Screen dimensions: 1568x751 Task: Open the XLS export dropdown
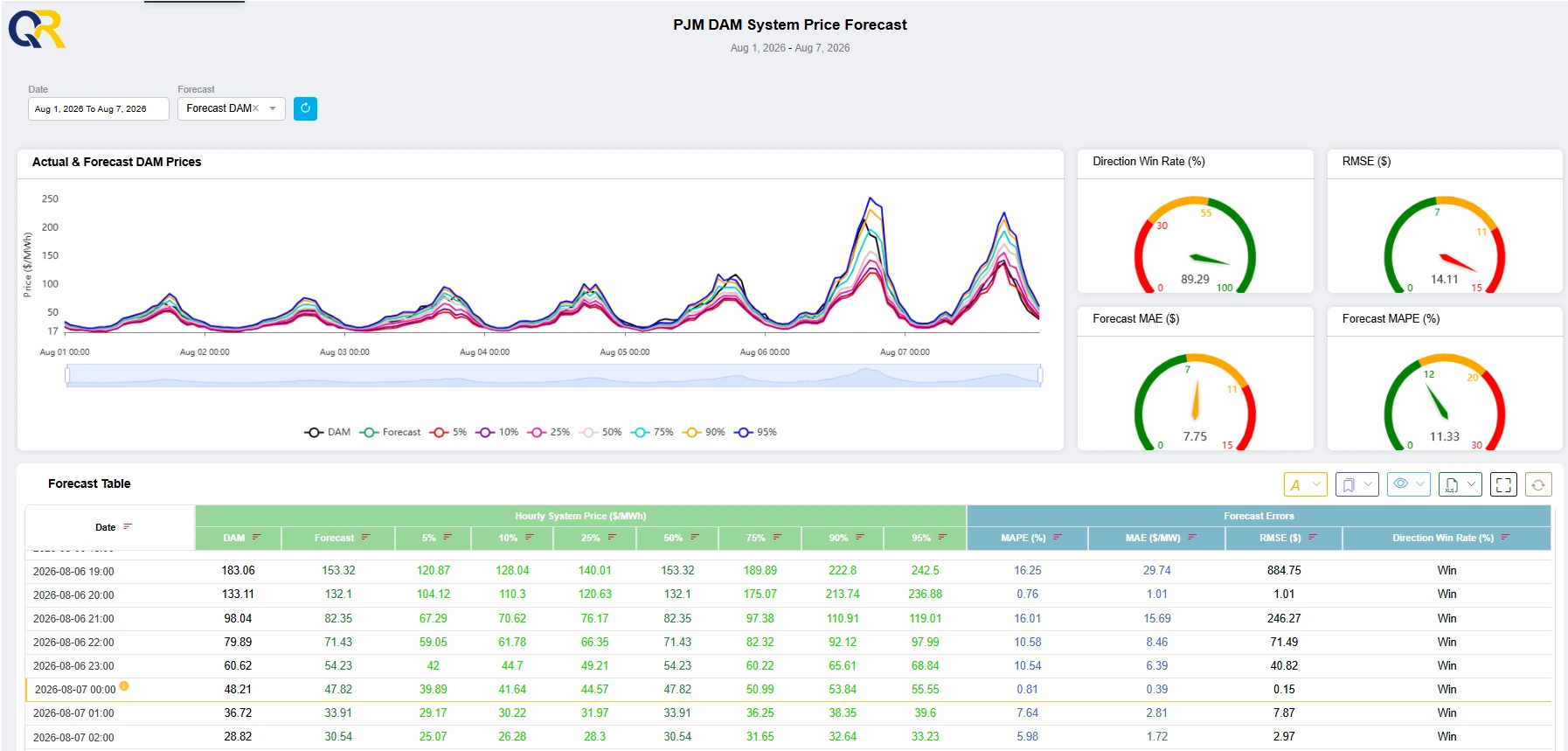pyautogui.click(x=1460, y=484)
